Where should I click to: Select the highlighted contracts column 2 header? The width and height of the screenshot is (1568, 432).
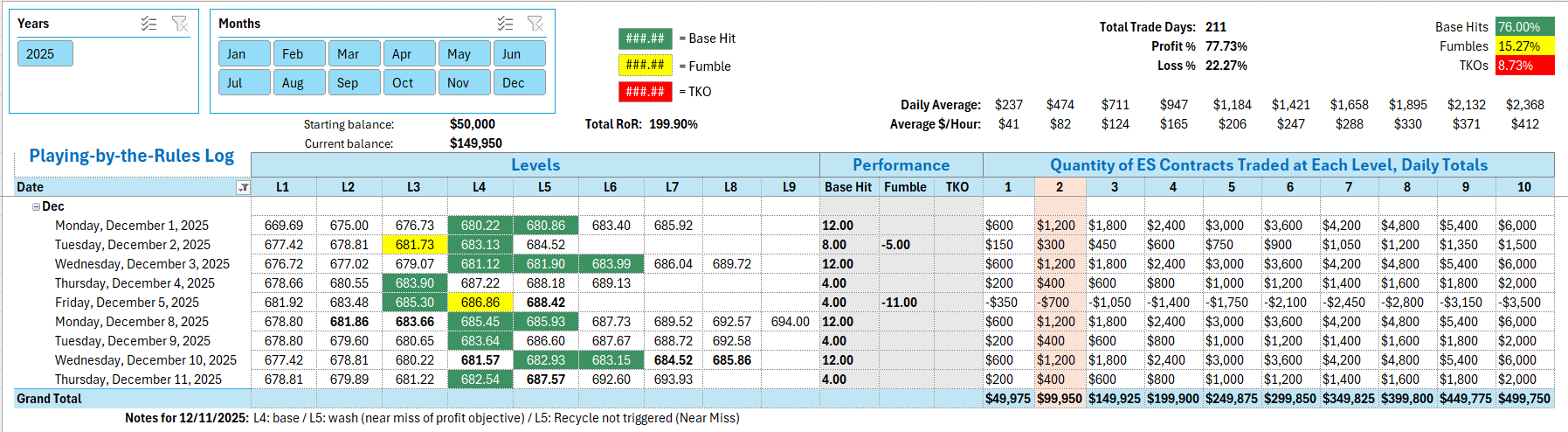[x=1060, y=187]
